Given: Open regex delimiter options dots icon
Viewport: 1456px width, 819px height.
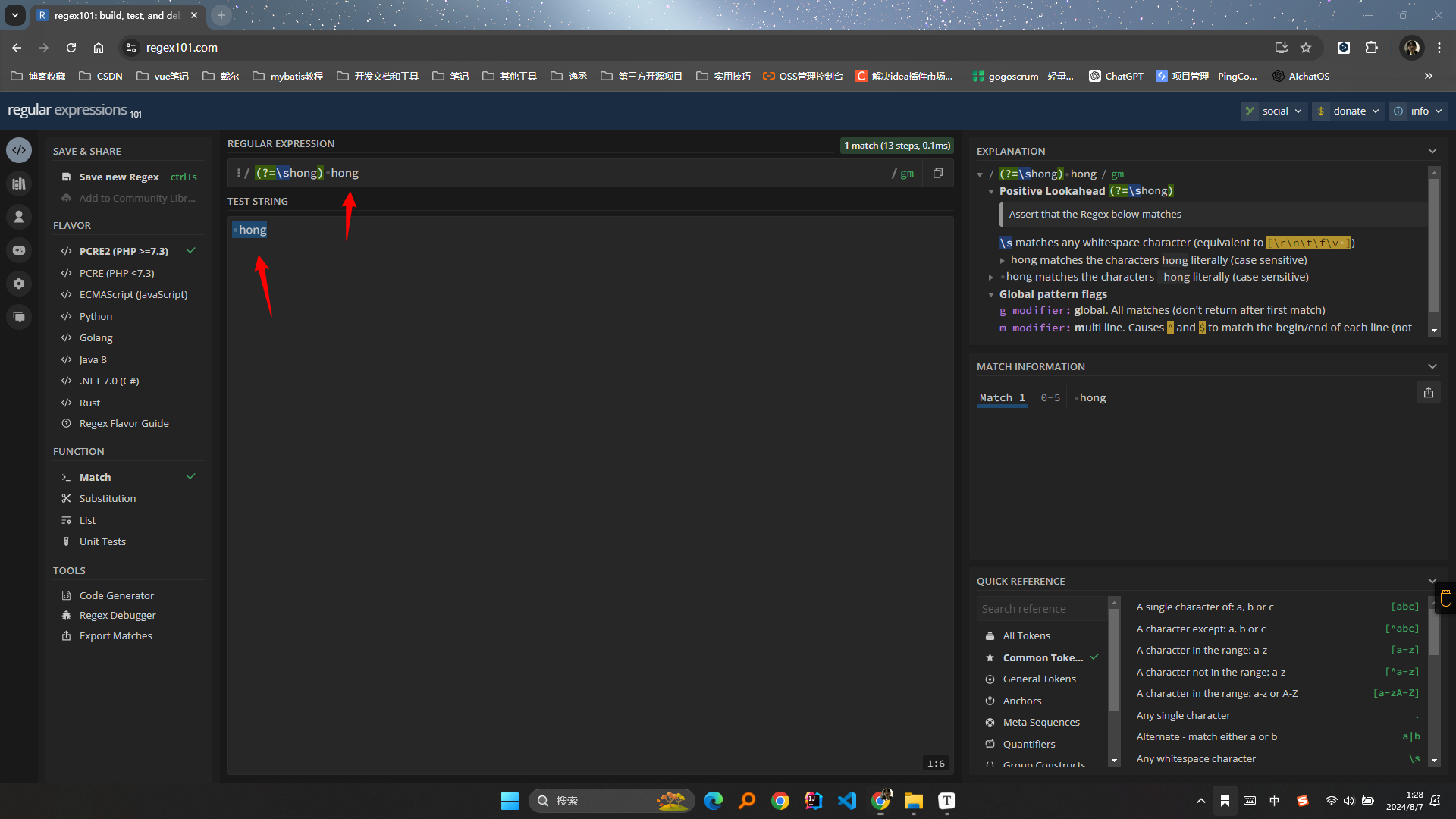Looking at the screenshot, I should coord(238,173).
